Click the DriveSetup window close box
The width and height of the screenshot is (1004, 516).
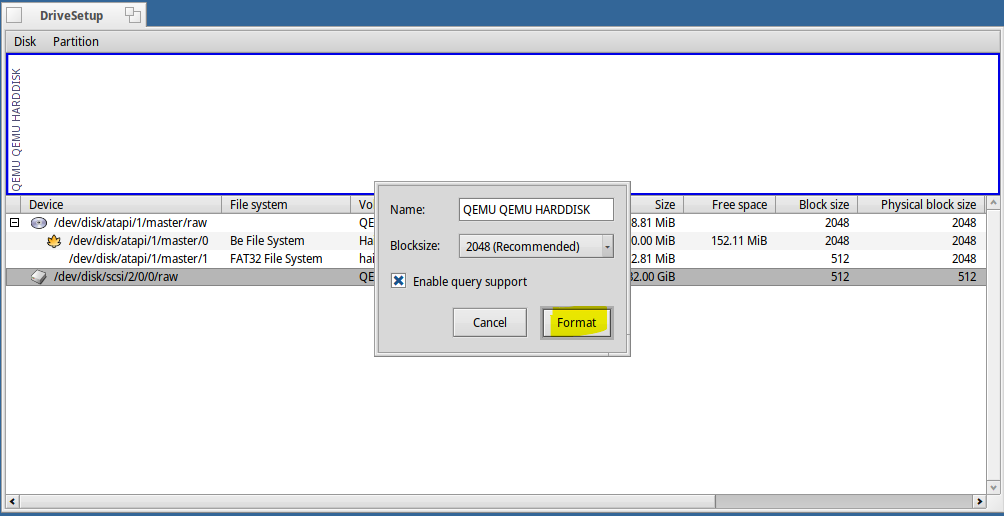pos(14,15)
